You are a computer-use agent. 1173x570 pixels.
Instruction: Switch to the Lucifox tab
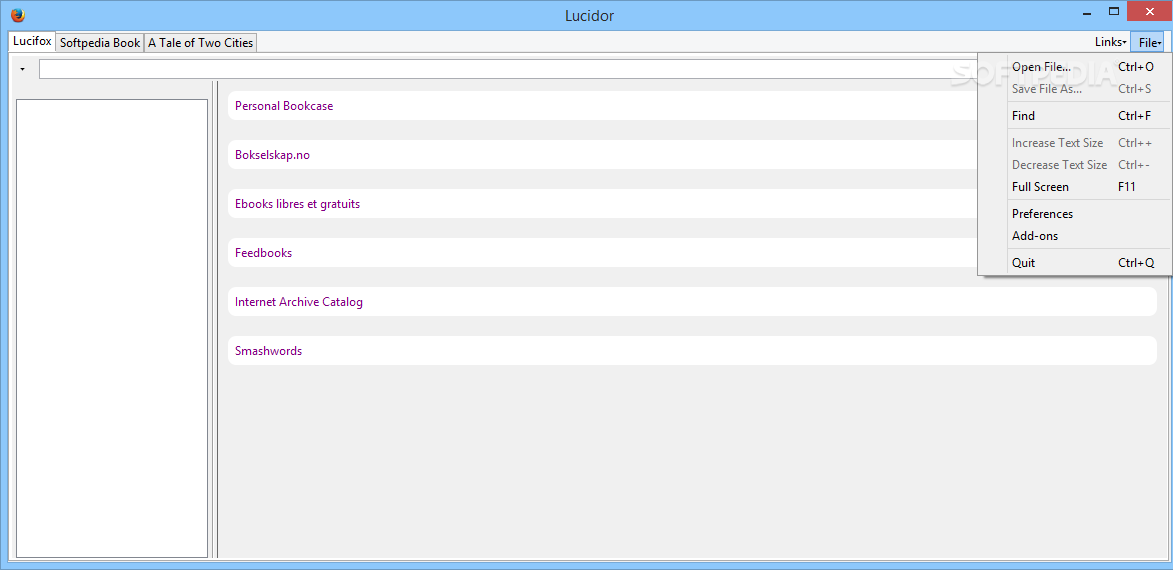pos(32,42)
